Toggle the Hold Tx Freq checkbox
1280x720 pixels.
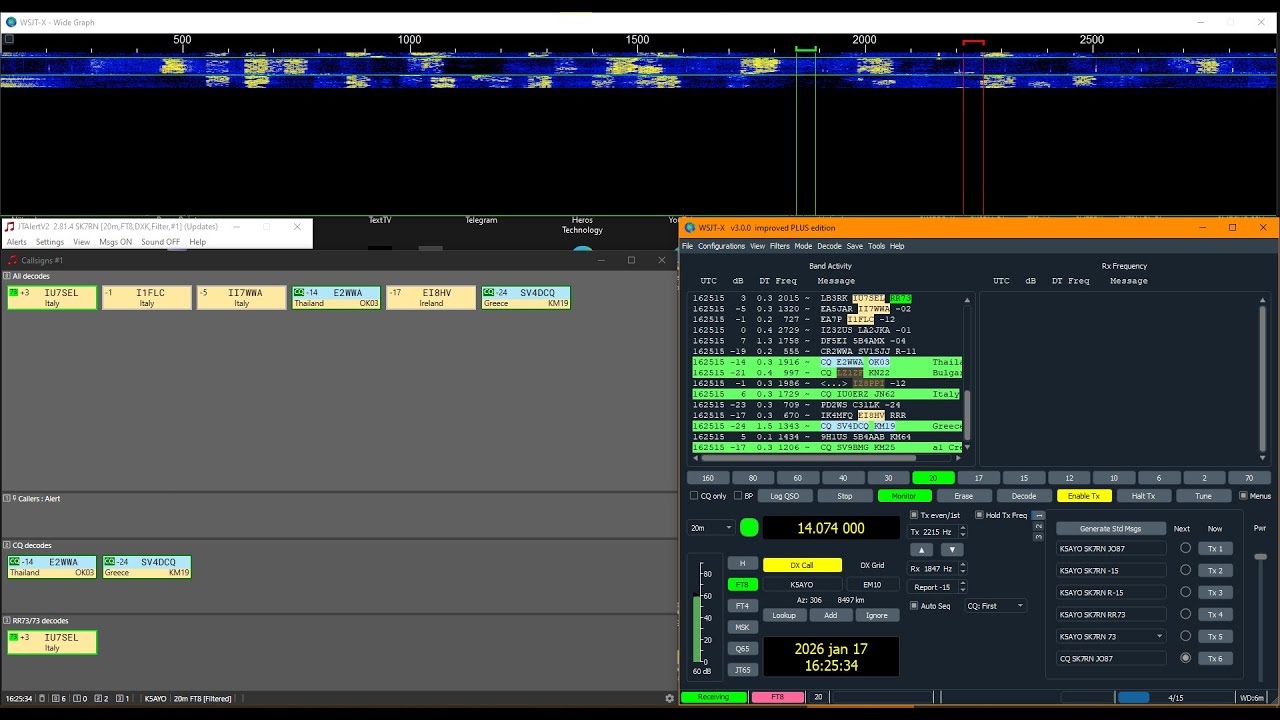979,515
